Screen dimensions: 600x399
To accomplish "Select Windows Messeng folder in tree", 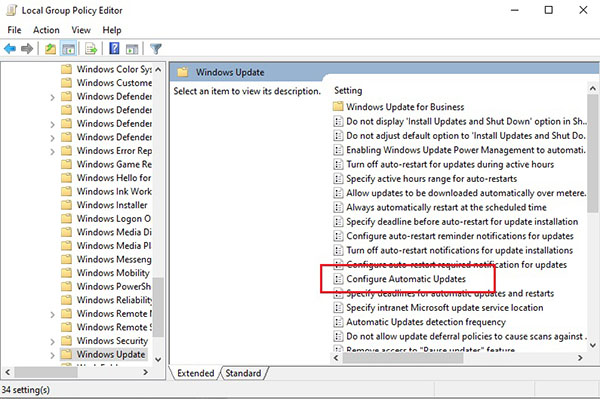I will 107,259.
